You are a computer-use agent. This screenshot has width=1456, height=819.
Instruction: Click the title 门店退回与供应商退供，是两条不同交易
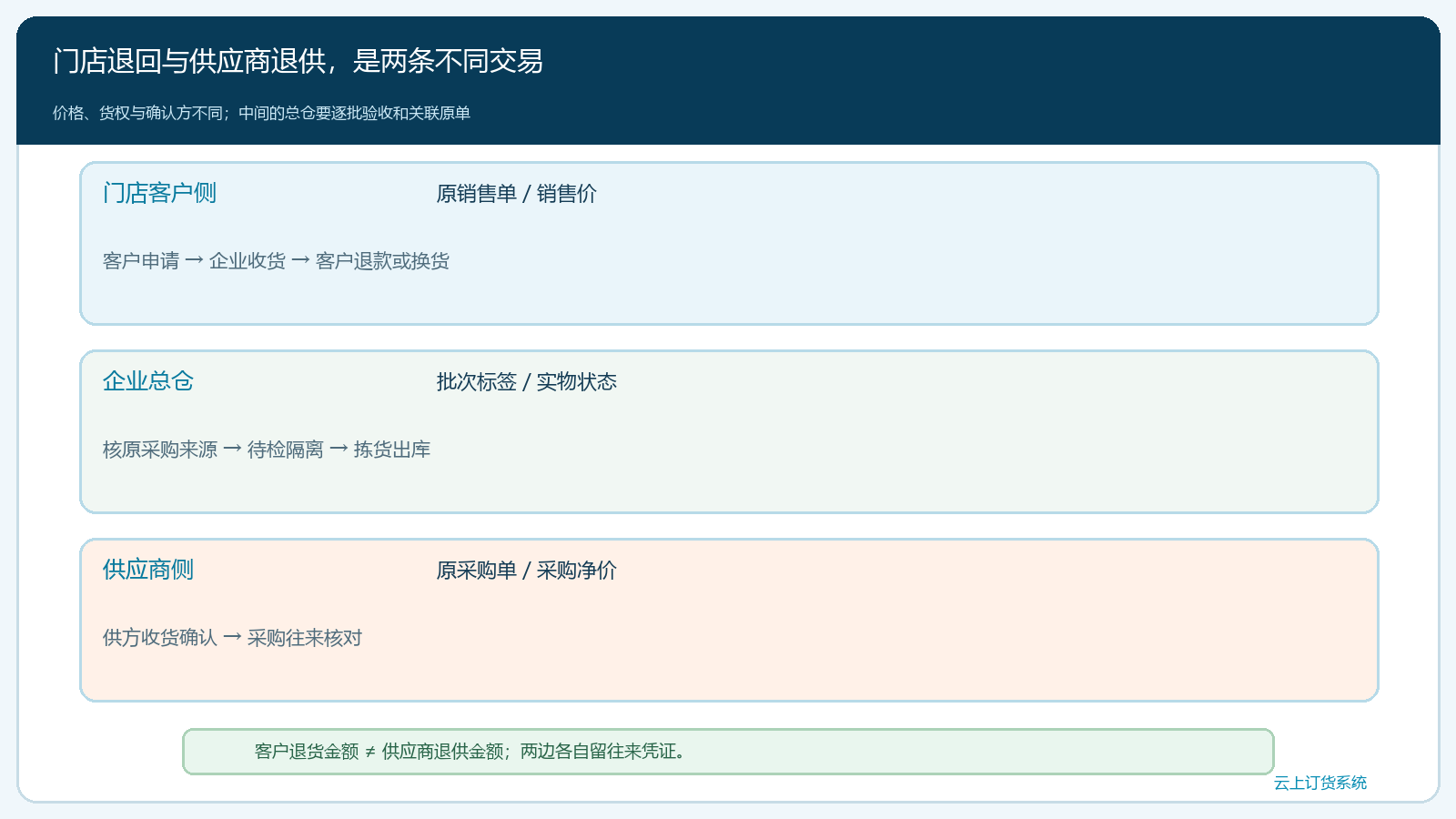pyautogui.click(x=298, y=61)
